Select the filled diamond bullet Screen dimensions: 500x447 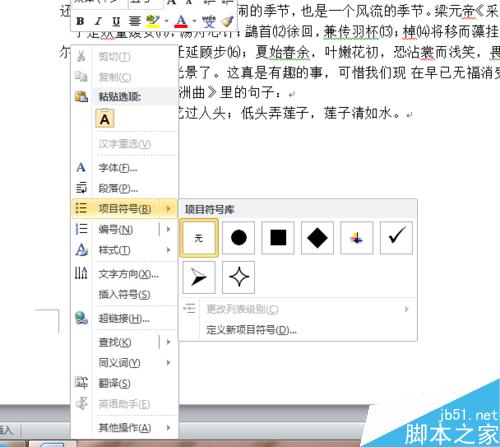317,238
